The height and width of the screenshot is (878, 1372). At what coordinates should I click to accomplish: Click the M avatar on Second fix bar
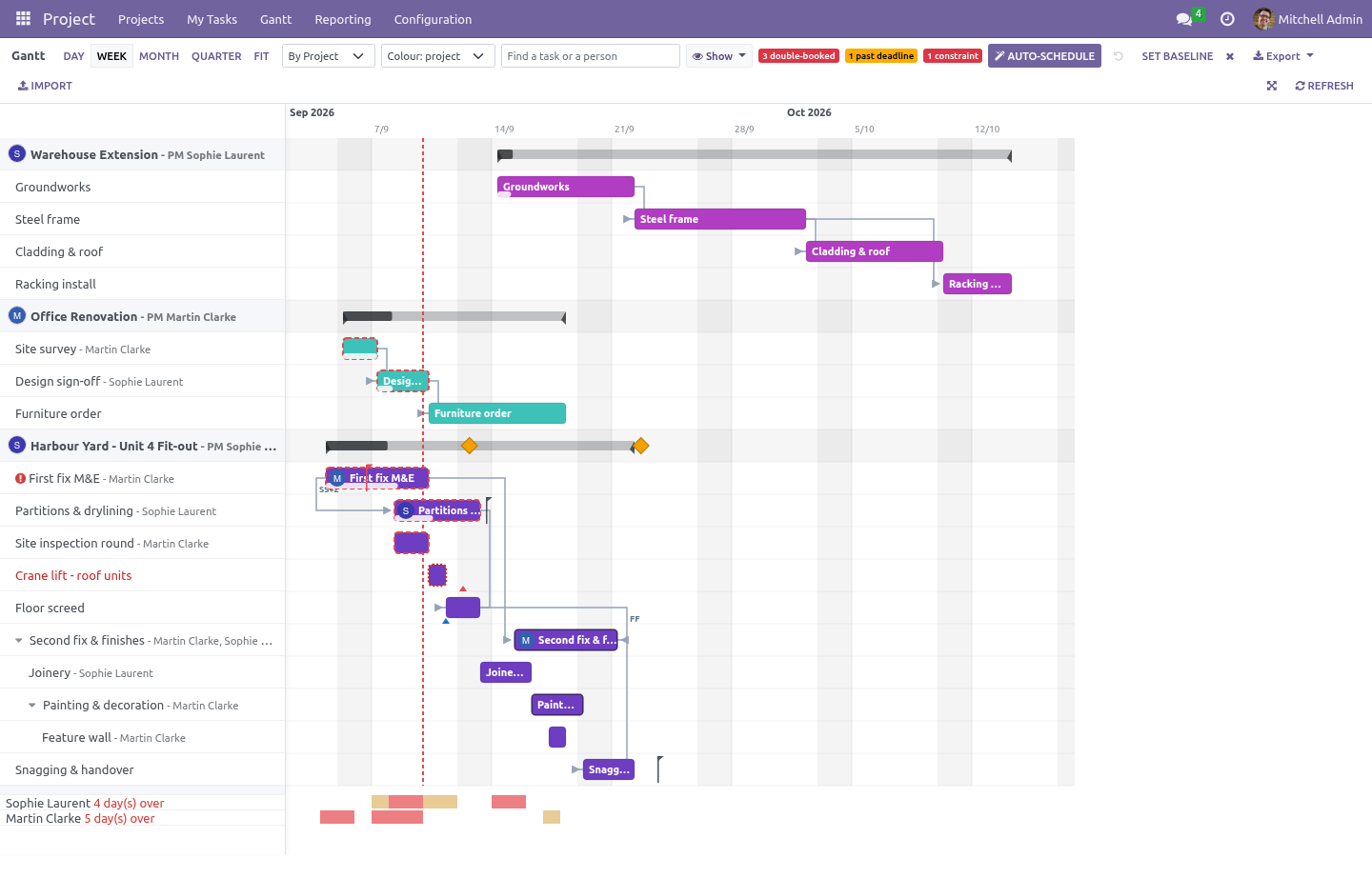point(526,640)
